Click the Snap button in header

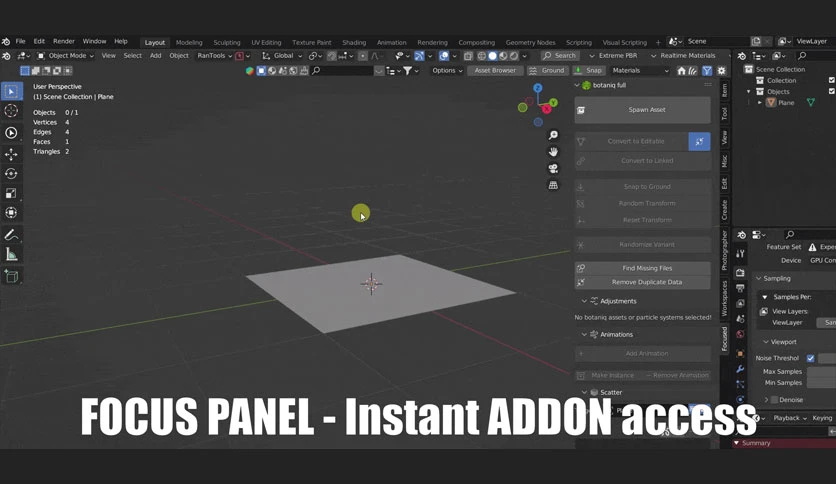pyautogui.click(x=589, y=70)
